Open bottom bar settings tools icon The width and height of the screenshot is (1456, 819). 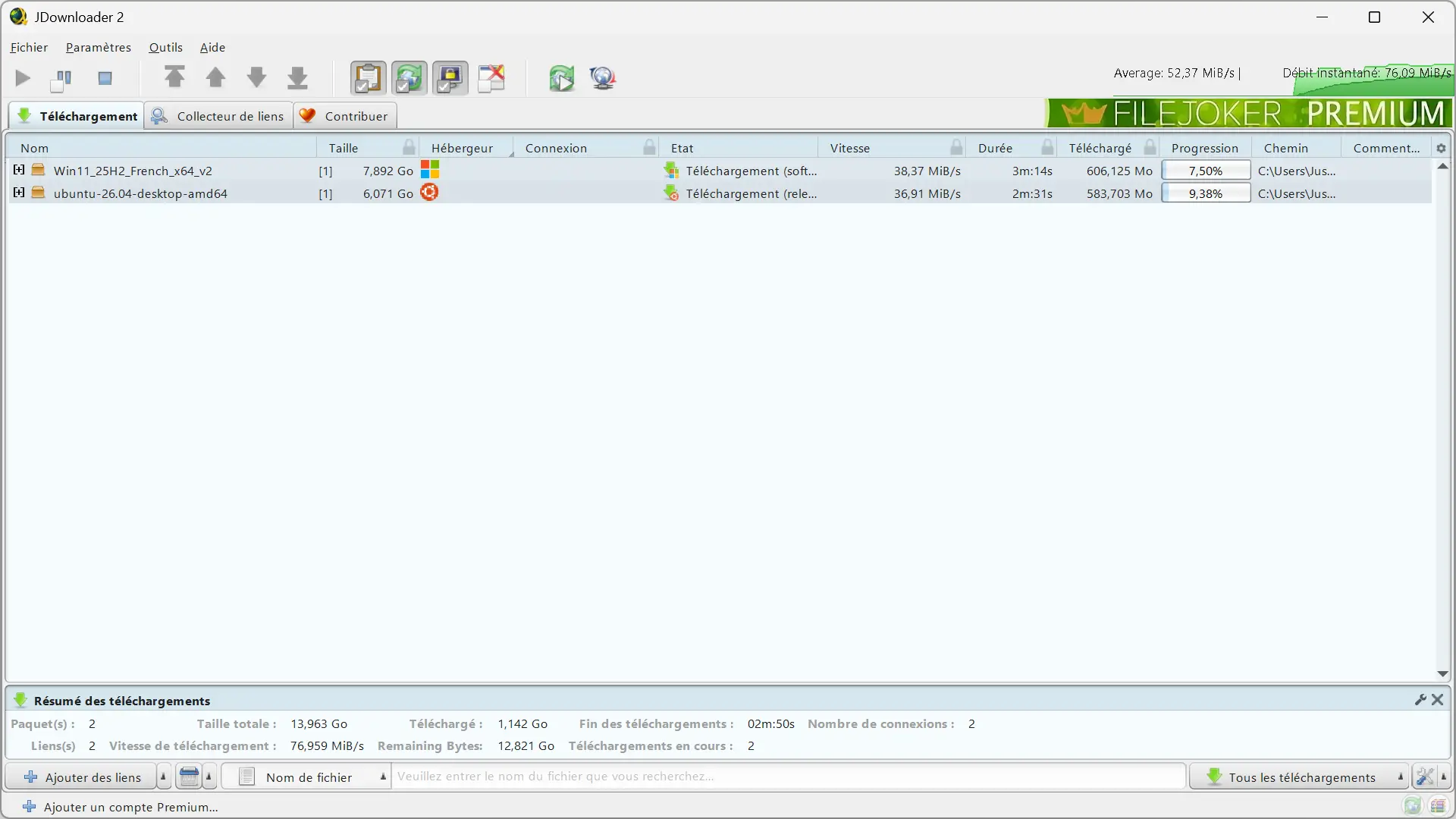tap(1425, 777)
